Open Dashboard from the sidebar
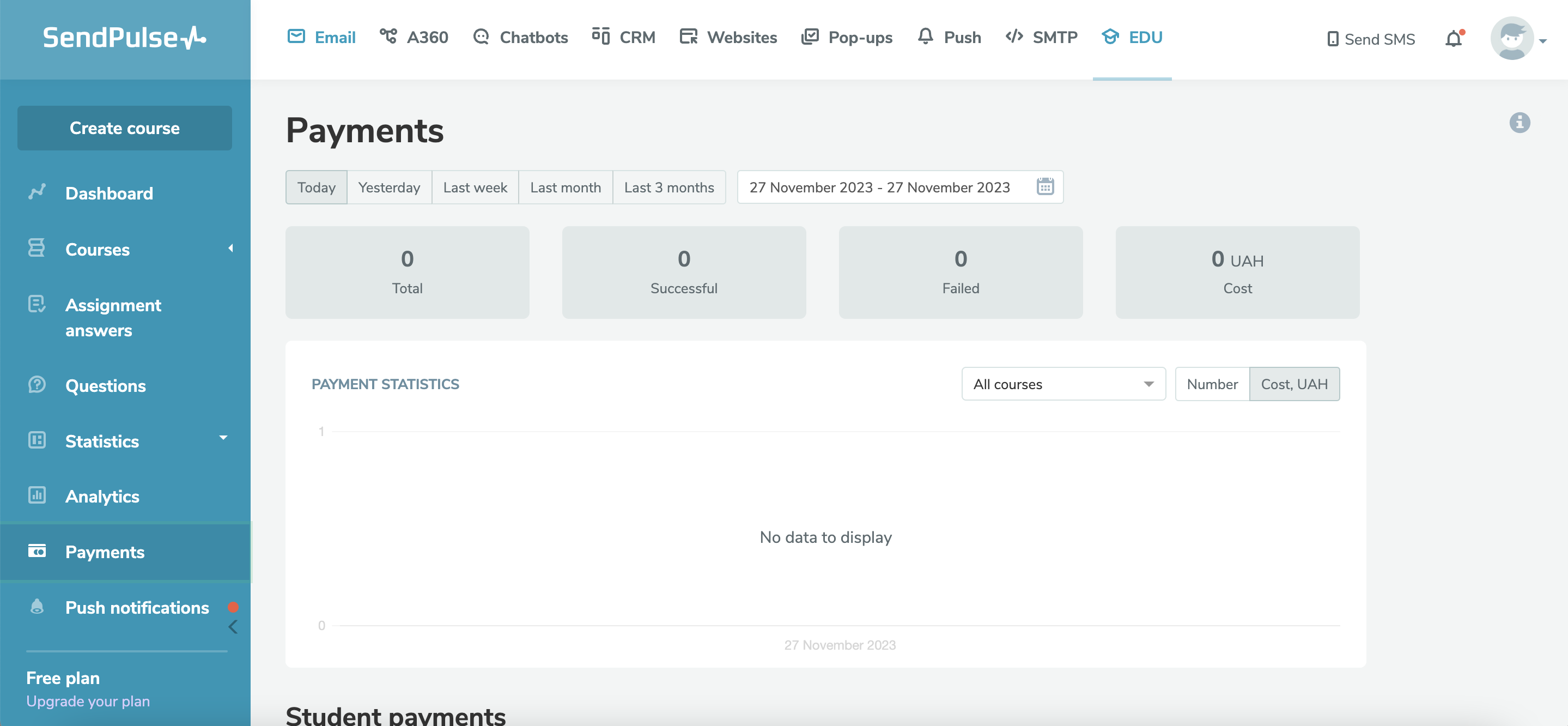The width and height of the screenshot is (1568, 726). click(109, 193)
